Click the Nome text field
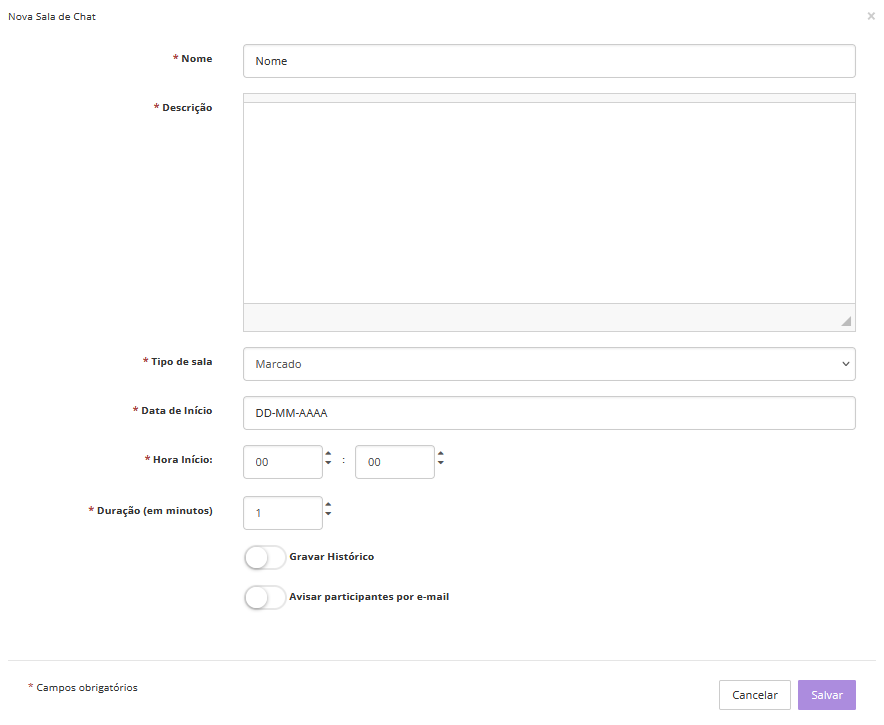884x725 pixels. click(549, 61)
